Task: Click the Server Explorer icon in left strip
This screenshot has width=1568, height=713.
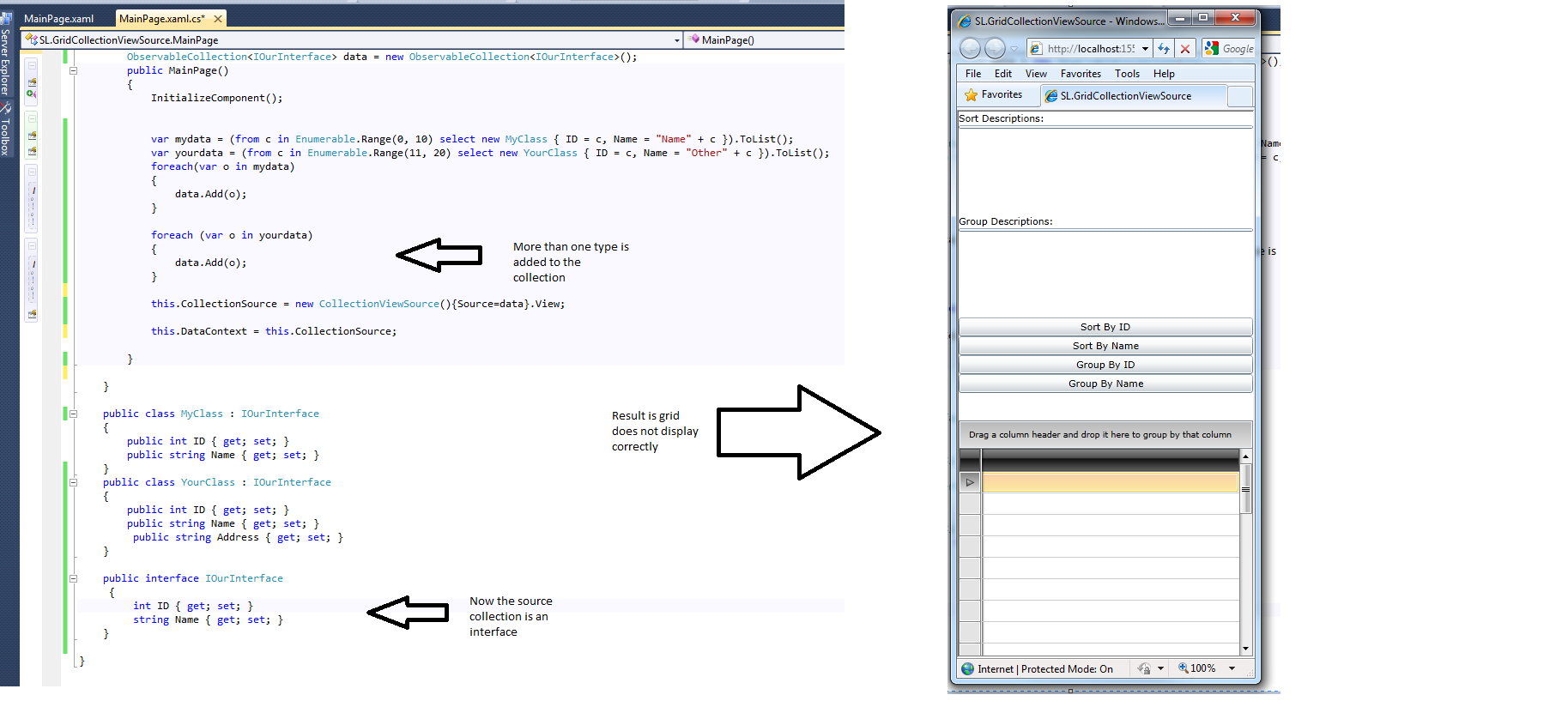Action: point(6,20)
